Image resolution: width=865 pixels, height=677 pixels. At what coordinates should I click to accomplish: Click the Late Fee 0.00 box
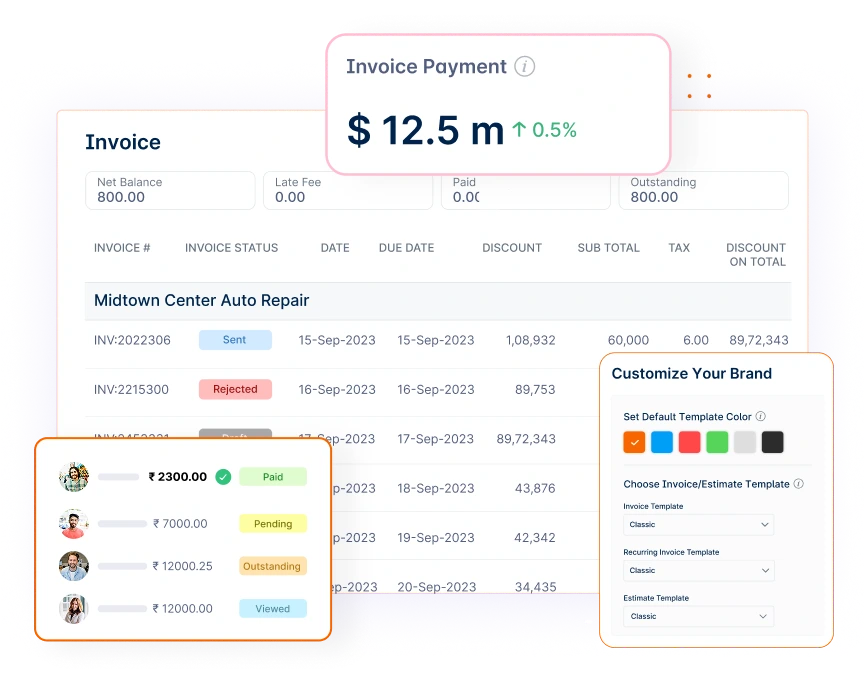tap(348, 190)
